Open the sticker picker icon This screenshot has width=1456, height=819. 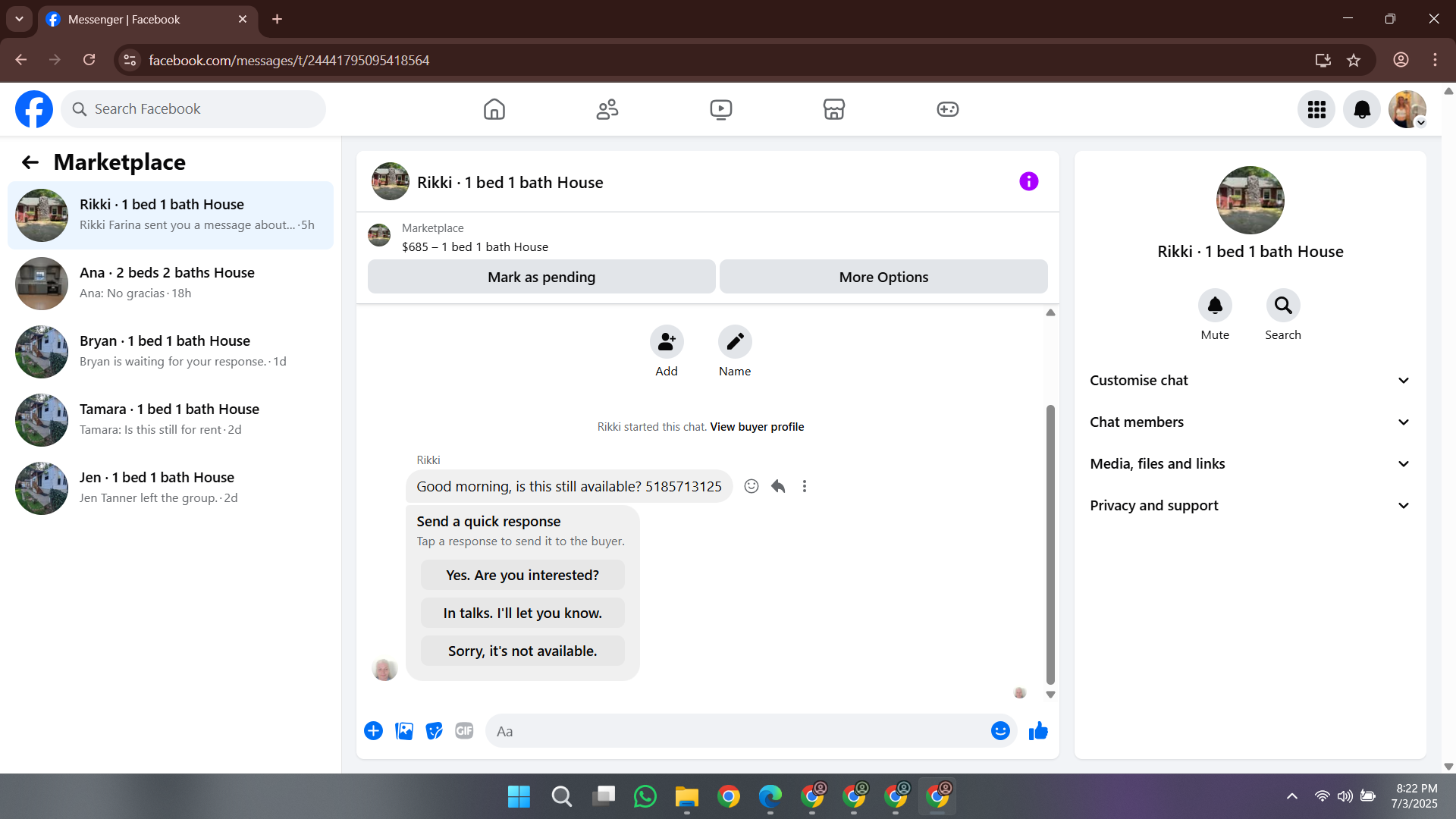pyautogui.click(x=434, y=730)
